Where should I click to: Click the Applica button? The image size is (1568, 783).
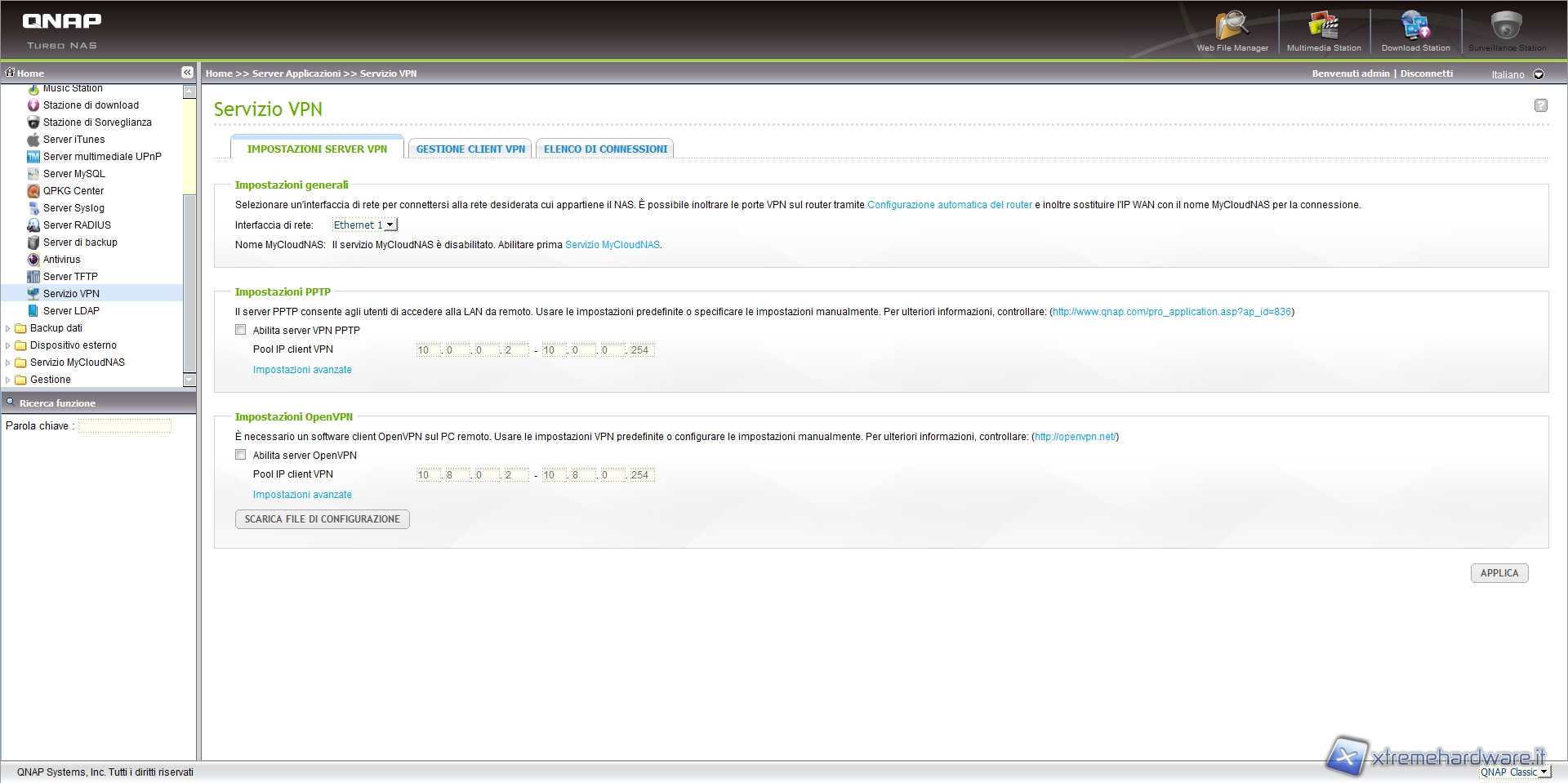pyautogui.click(x=1499, y=573)
